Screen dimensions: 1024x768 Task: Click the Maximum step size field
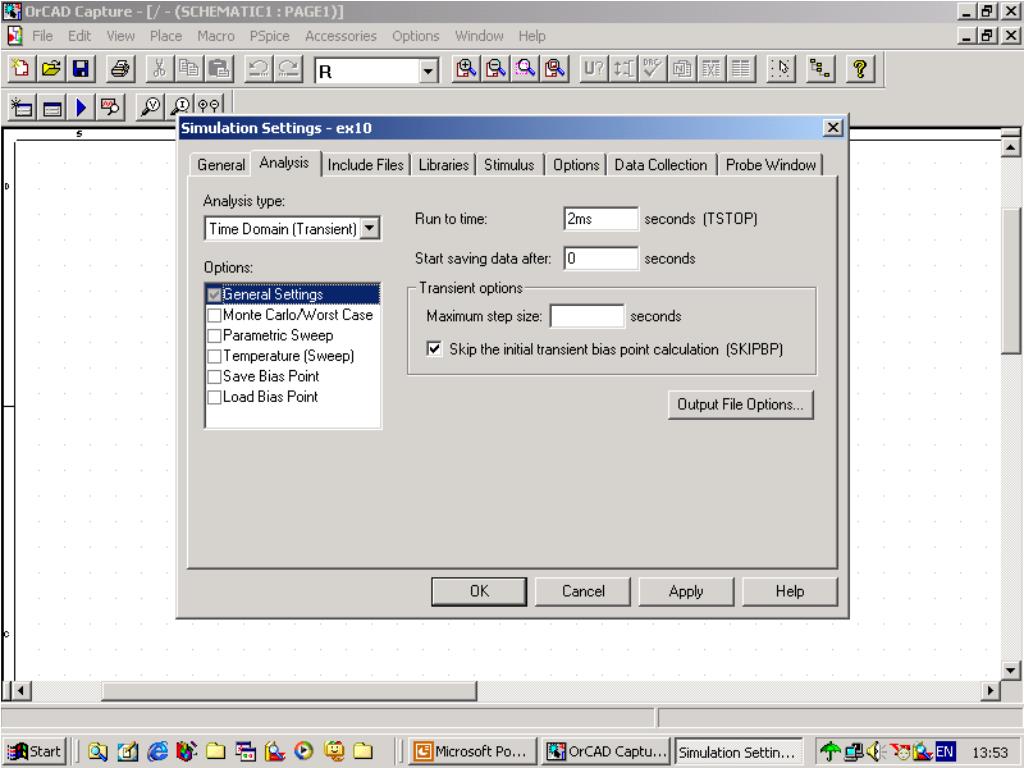pyautogui.click(x=586, y=316)
